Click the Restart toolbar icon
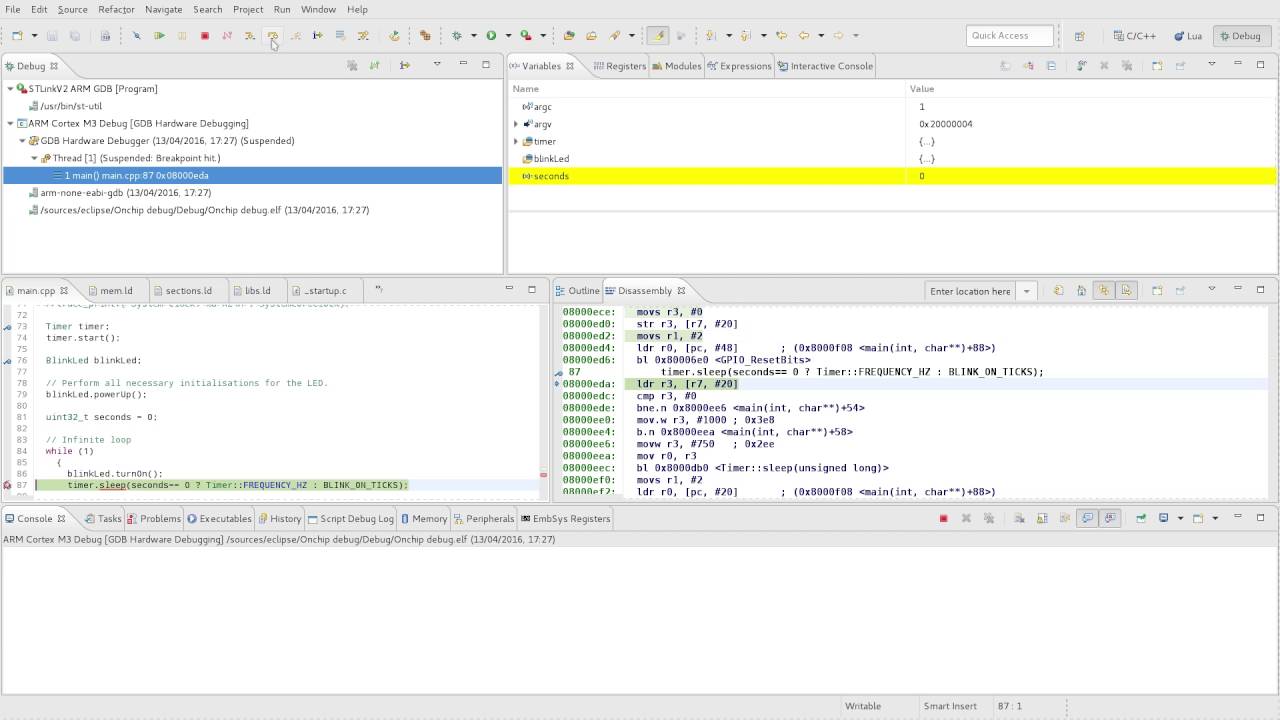1280x720 pixels. tap(394, 36)
